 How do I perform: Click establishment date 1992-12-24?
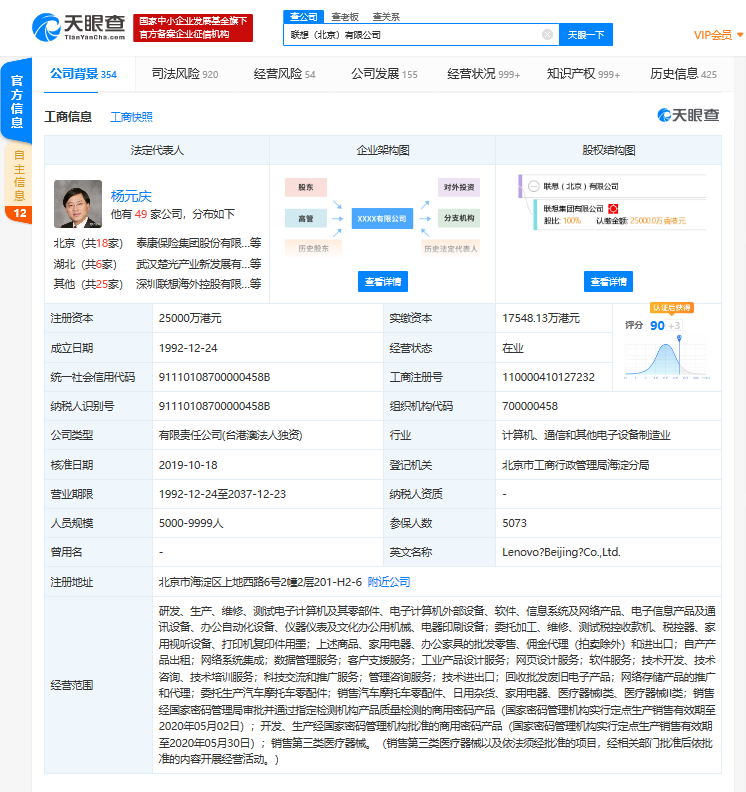(188, 348)
